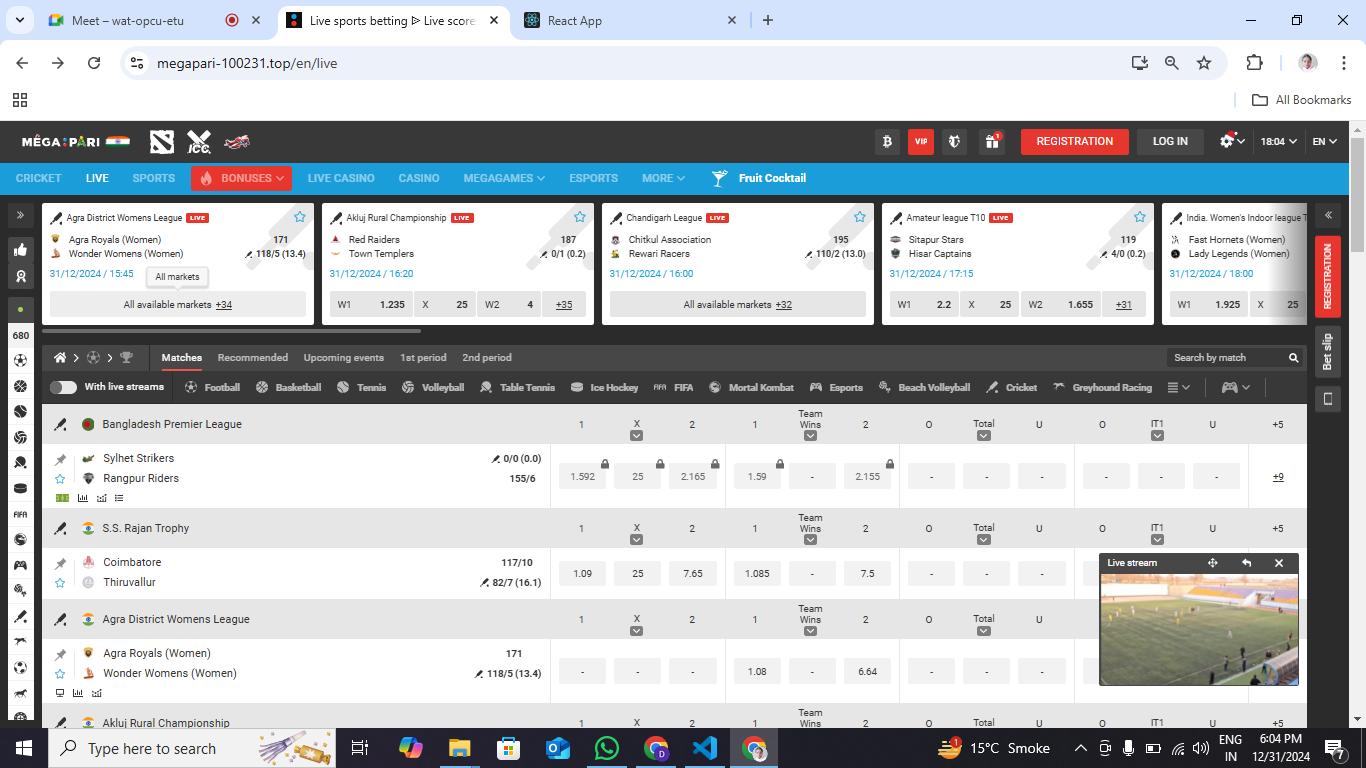The image size is (1366, 768).
Task: Expand the left sidebar with double chevron
Action: [x=20, y=215]
